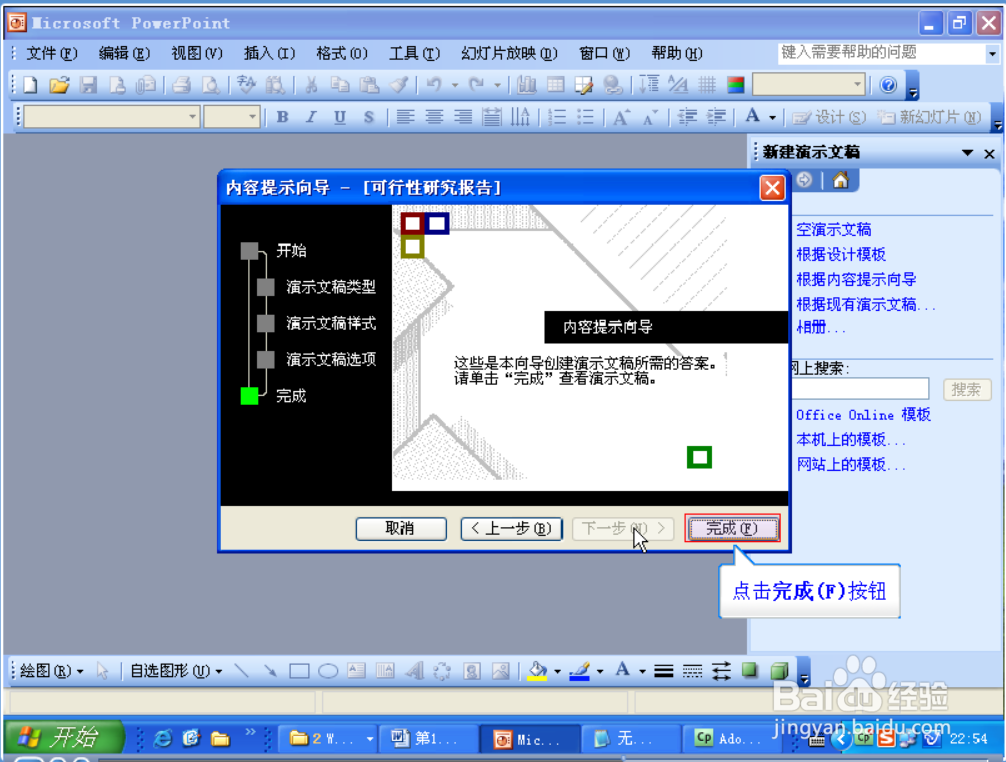Viewport: 1006px width, 762px height.
Task: Open the 格式(O) menu
Action: (342, 53)
